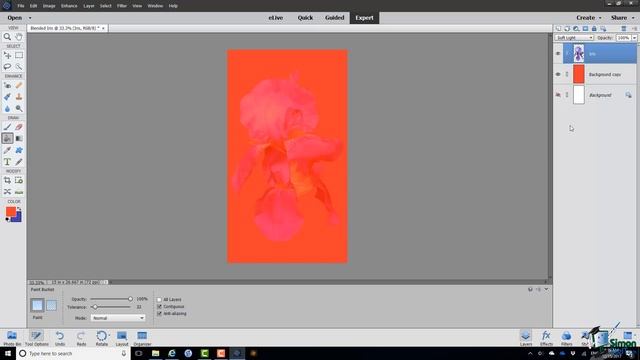Toggle visibility of the Iris layer
The width and height of the screenshot is (640, 360).
pyautogui.click(x=558, y=53)
